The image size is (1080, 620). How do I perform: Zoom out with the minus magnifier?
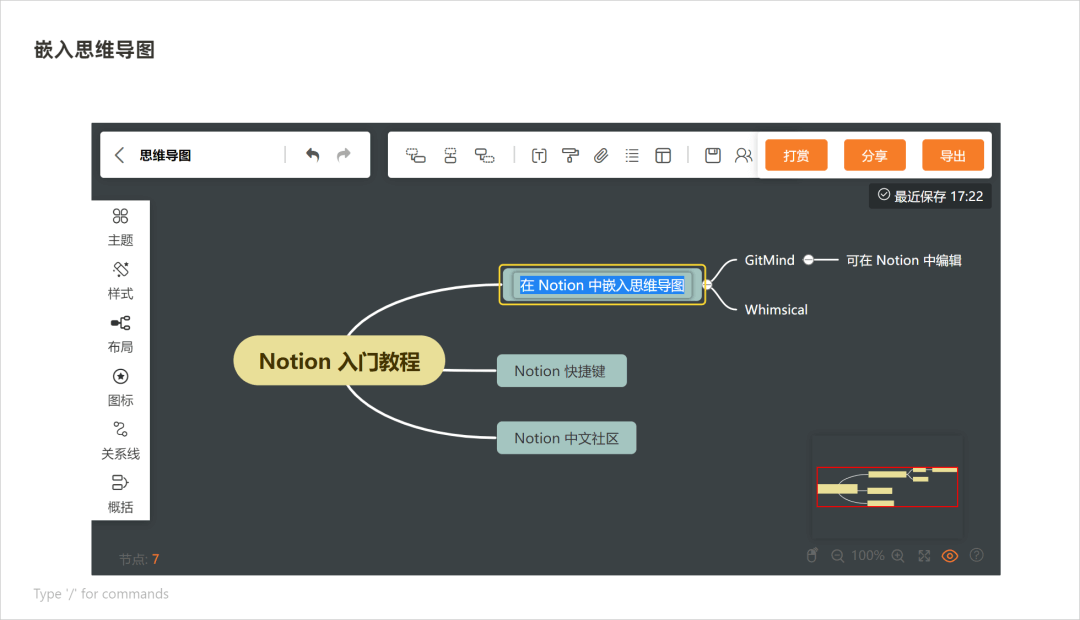838,556
